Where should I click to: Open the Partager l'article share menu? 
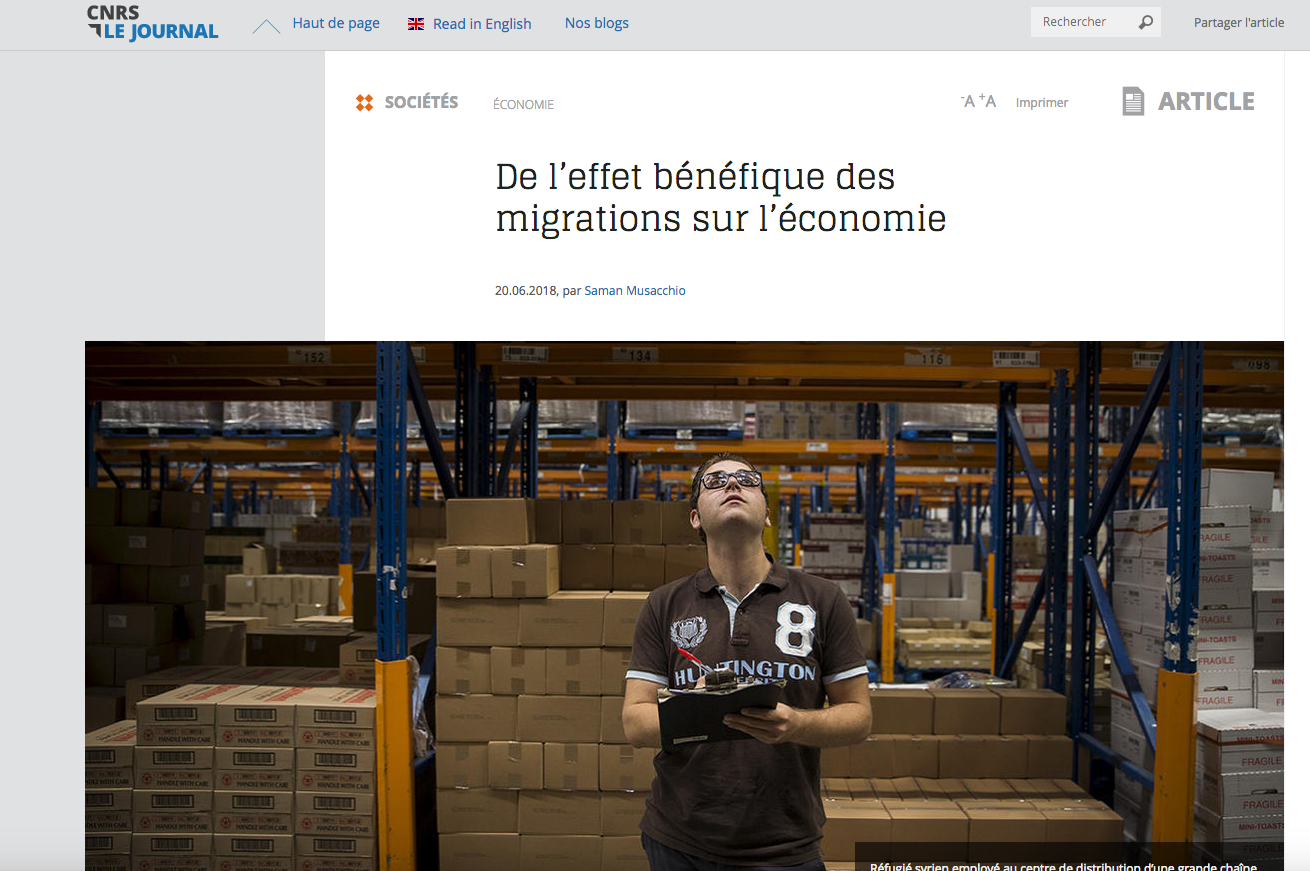(1239, 23)
